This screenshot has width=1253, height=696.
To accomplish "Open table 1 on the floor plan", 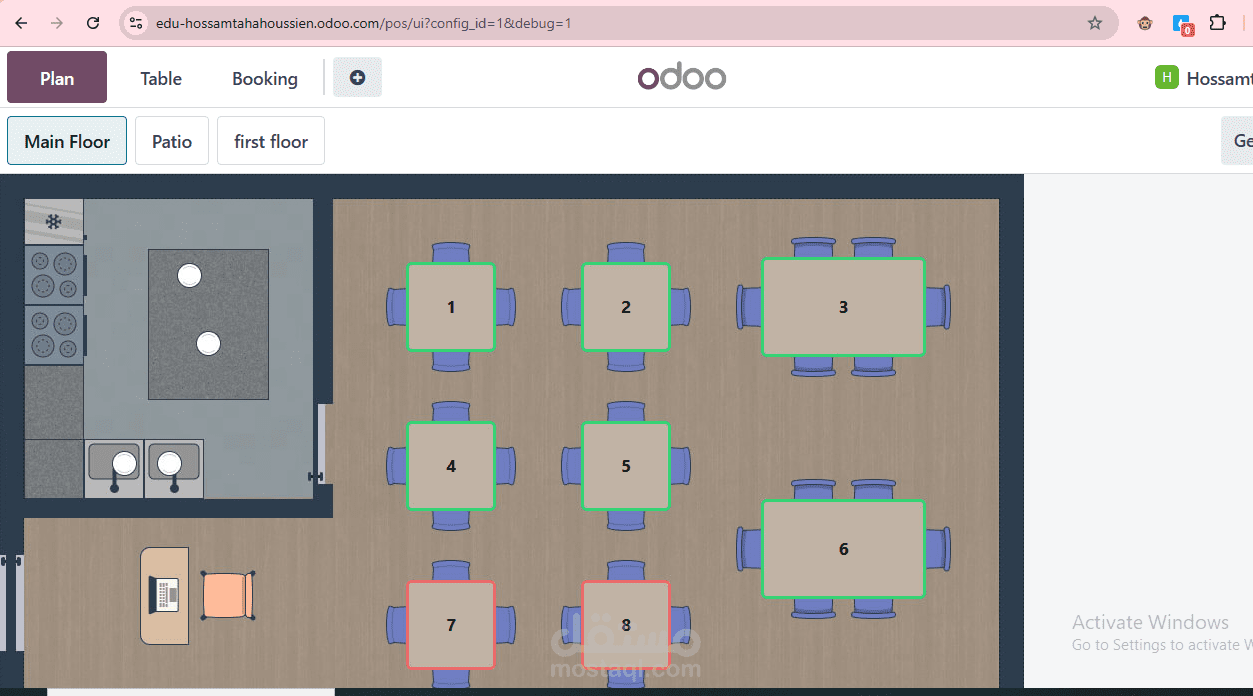I will (451, 307).
